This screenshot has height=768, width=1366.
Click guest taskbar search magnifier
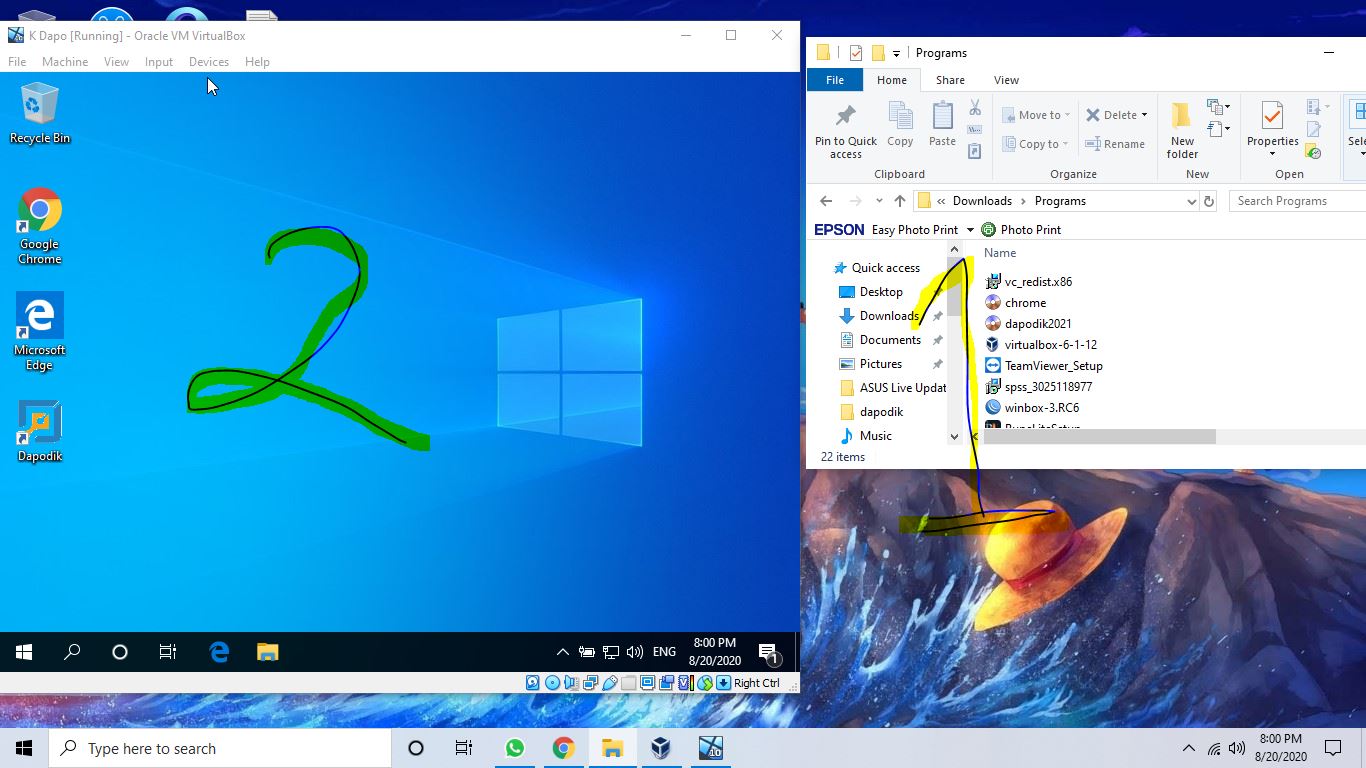coord(72,652)
